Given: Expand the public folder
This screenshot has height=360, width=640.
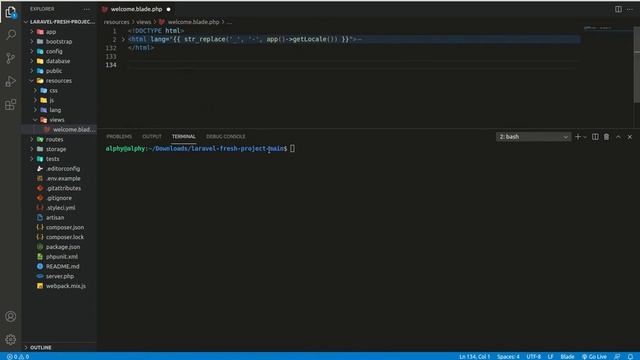Looking at the screenshot, I should 53,71.
